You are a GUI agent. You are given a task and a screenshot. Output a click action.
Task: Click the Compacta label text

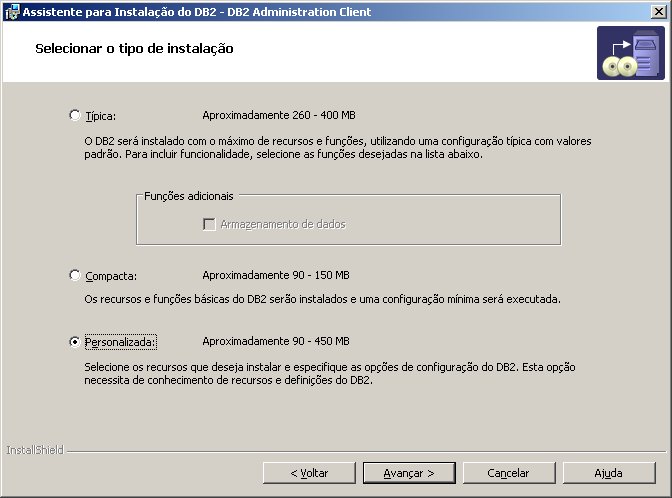click(111, 276)
